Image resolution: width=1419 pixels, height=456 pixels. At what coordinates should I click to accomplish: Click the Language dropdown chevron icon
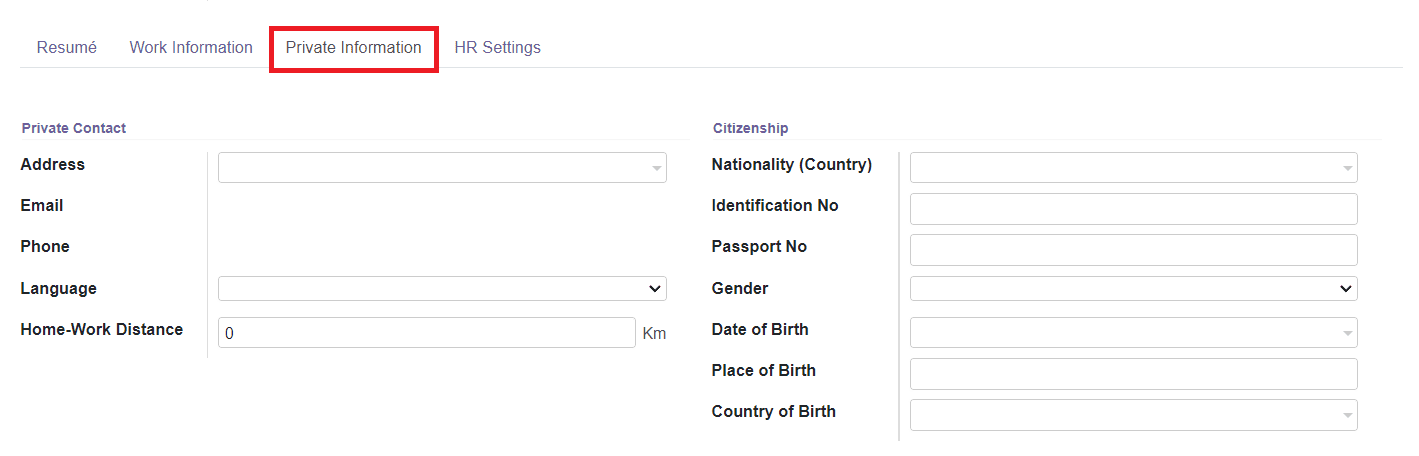(x=655, y=289)
